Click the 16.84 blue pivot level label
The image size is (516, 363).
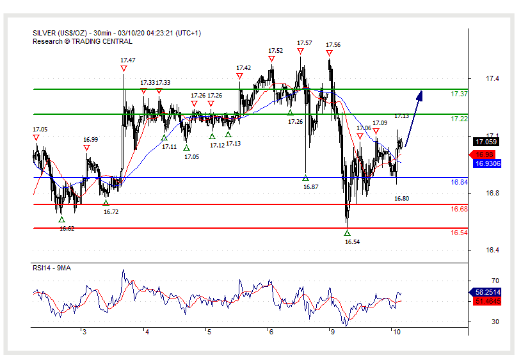tap(459, 182)
